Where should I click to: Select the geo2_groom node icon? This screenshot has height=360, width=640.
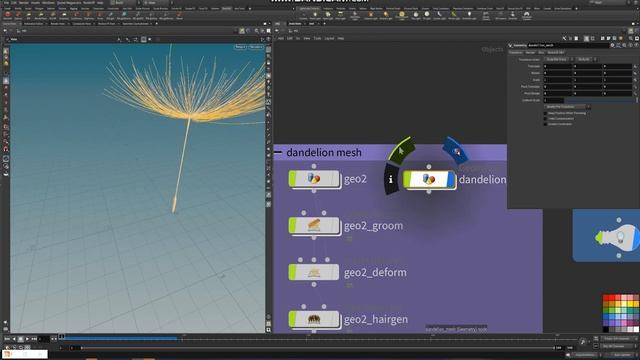pyautogui.click(x=314, y=225)
